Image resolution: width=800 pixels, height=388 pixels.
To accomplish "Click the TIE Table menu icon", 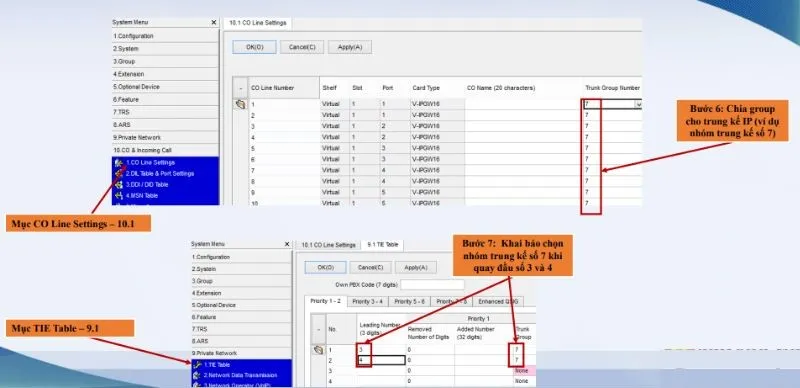I will tap(197, 365).
